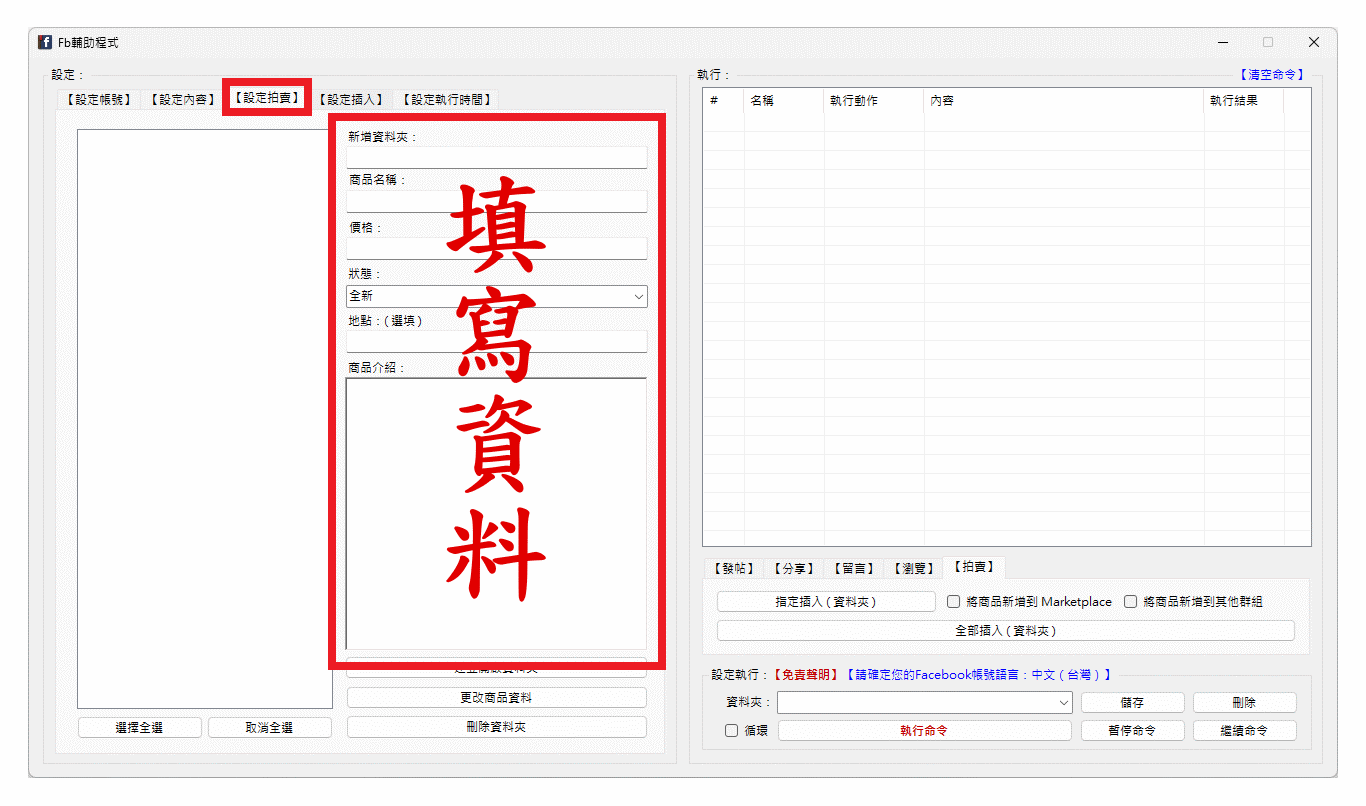Switch to the 【設定插入】 tab
The height and width of the screenshot is (806, 1366).
tap(352, 98)
